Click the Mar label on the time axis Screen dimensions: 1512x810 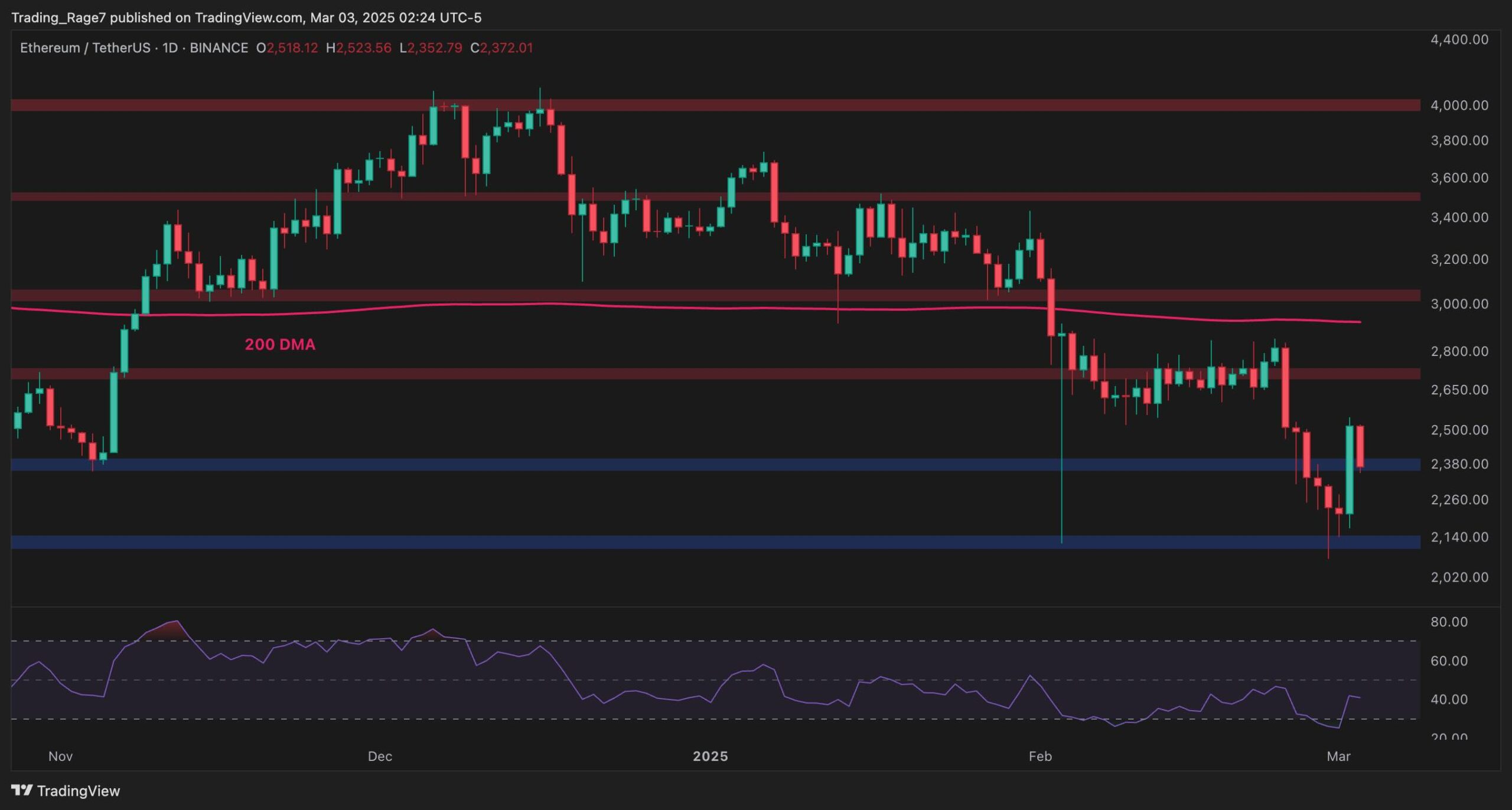click(1338, 756)
